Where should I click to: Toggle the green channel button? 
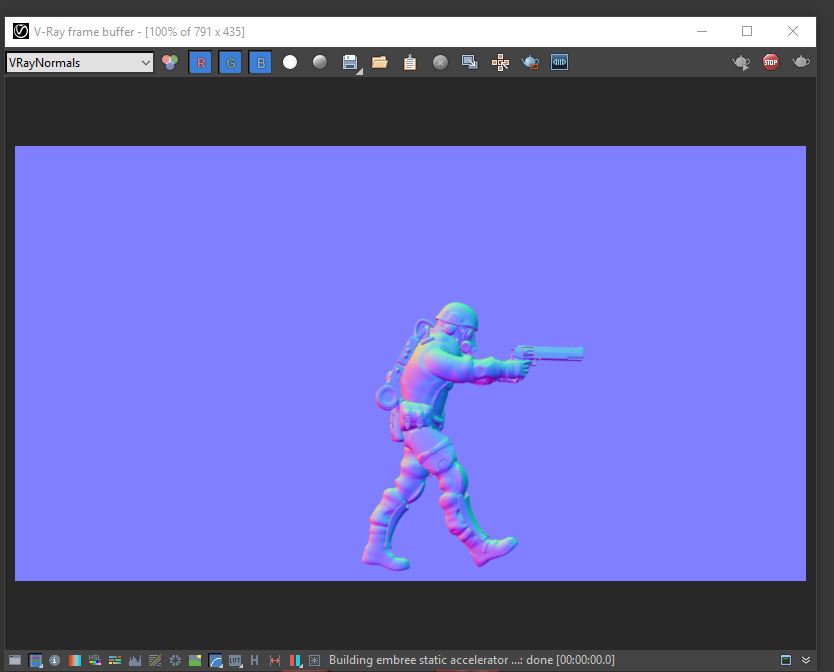tap(230, 63)
